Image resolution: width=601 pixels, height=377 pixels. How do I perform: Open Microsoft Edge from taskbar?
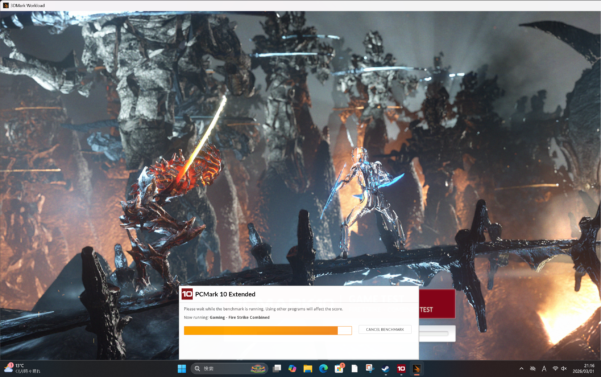tap(323, 369)
